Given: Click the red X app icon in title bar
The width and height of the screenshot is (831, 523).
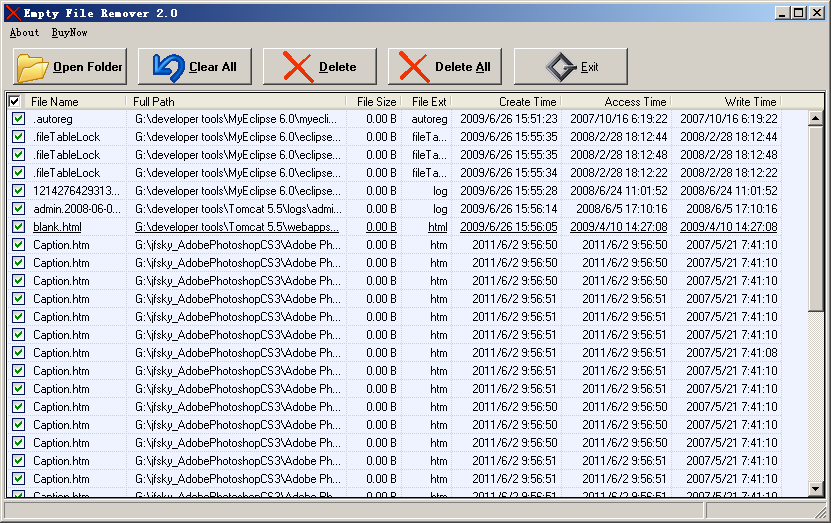Looking at the screenshot, I should [x=13, y=13].
